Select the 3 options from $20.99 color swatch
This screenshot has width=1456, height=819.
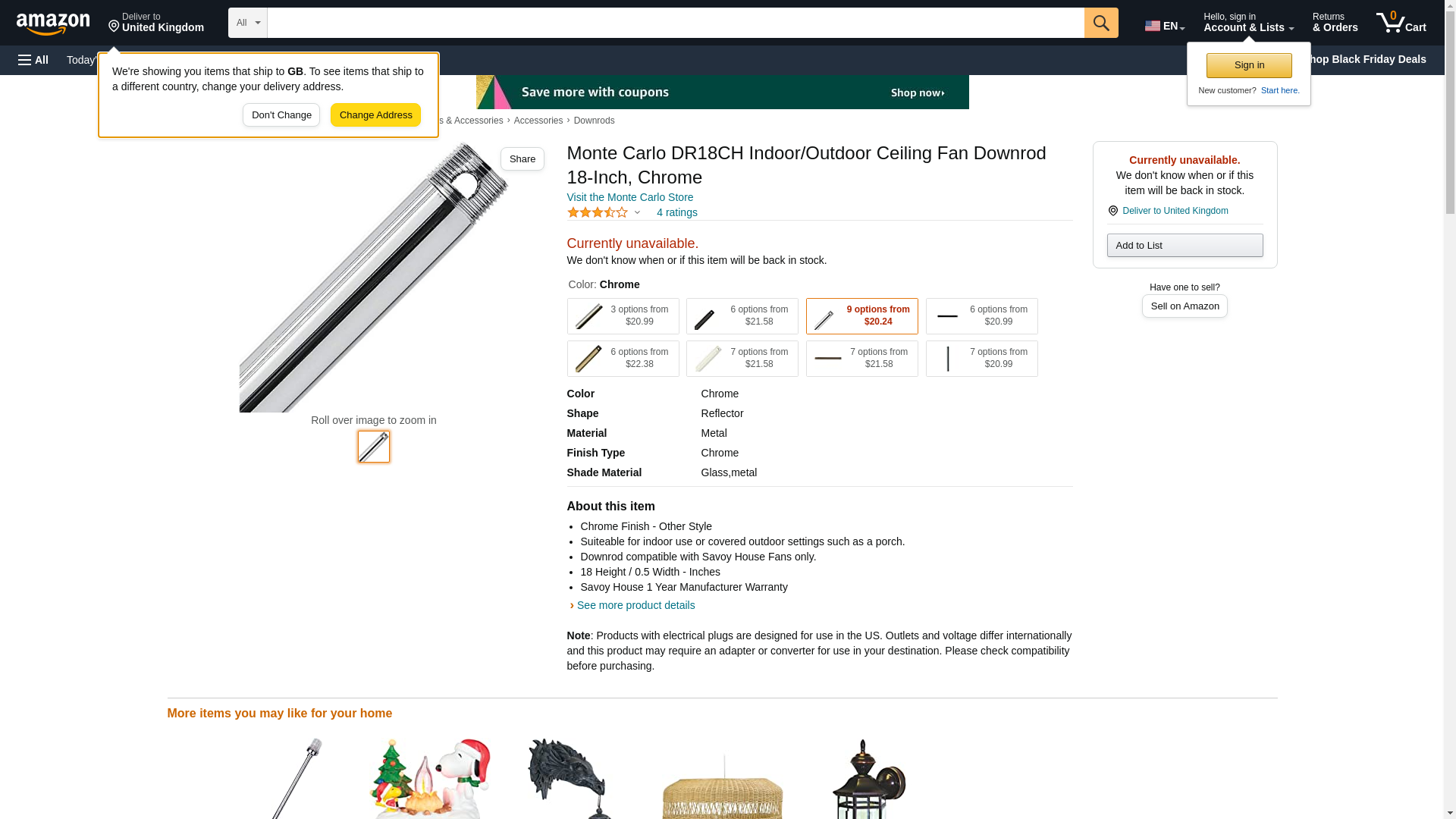[x=623, y=316]
